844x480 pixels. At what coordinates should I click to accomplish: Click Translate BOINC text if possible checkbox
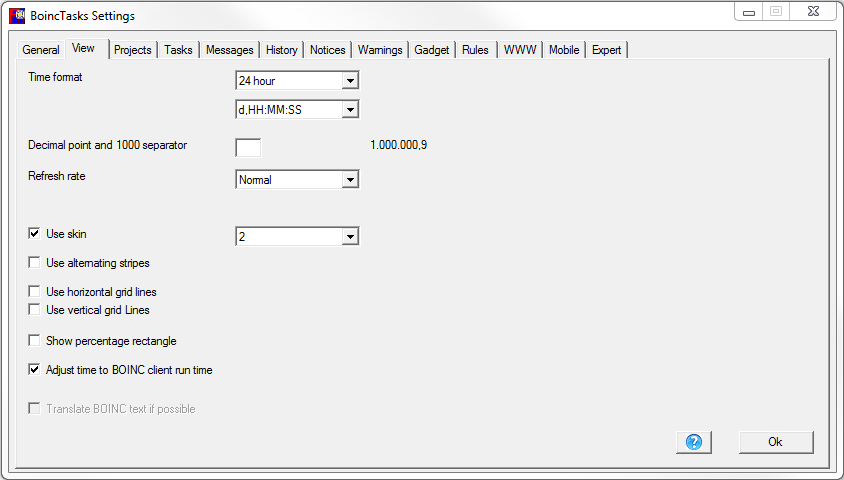click(x=34, y=408)
